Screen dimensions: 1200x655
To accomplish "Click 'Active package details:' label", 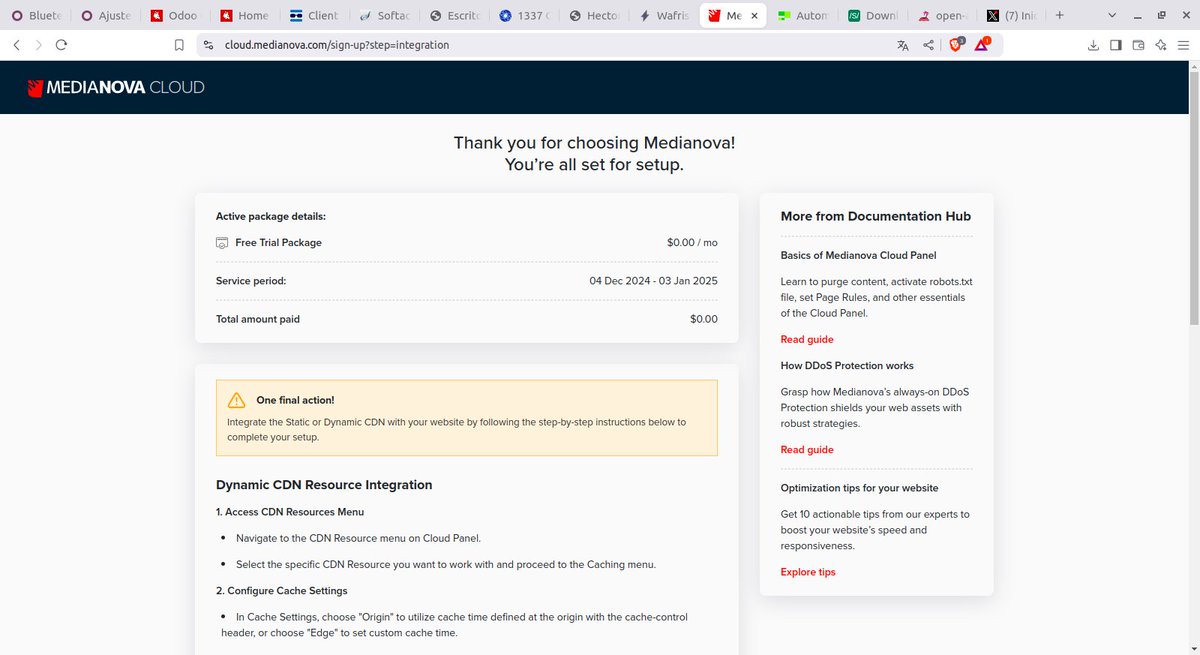I will 271,216.
